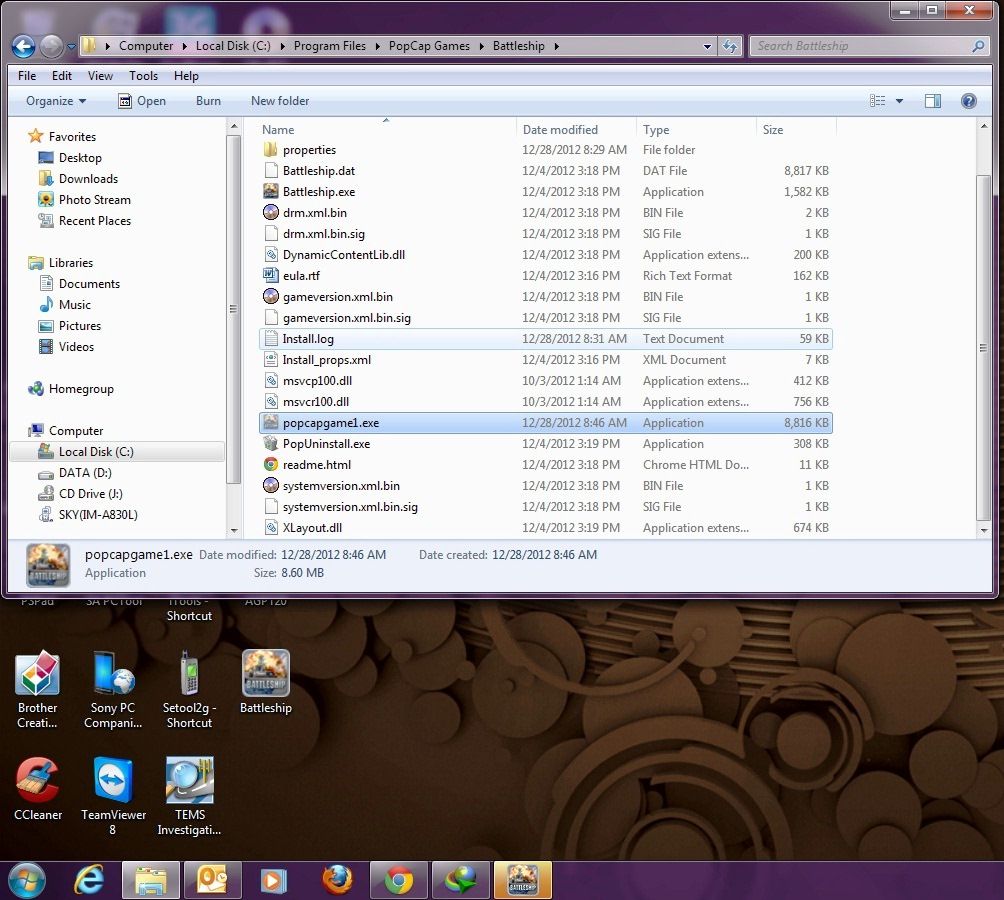Select the readme.html Chrome icon
This screenshot has width=1004, height=900.
tap(271, 464)
